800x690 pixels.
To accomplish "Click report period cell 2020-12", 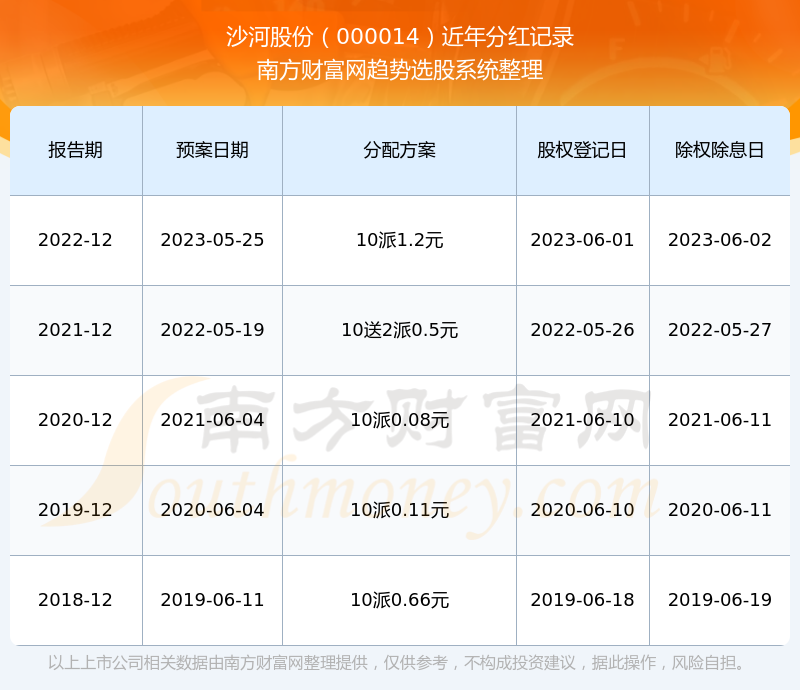I will [x=76, y=420].
